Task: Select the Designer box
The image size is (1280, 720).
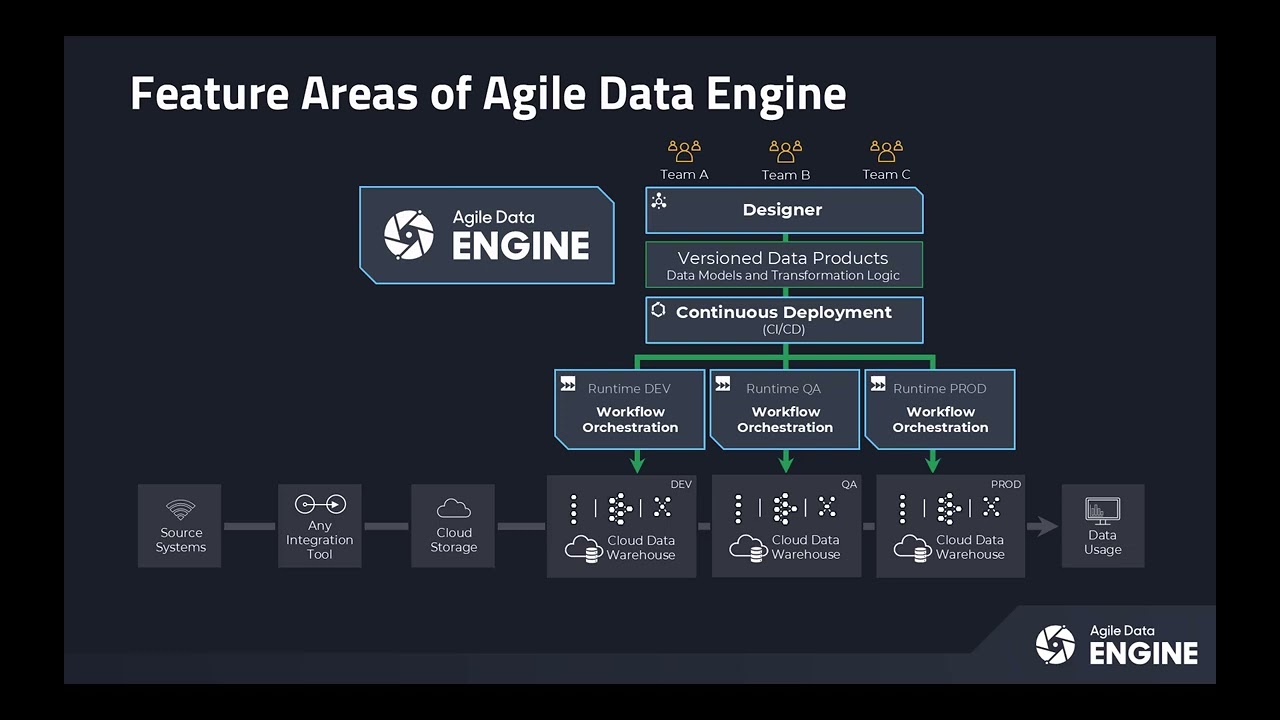Action: click(x=784, y=210)
